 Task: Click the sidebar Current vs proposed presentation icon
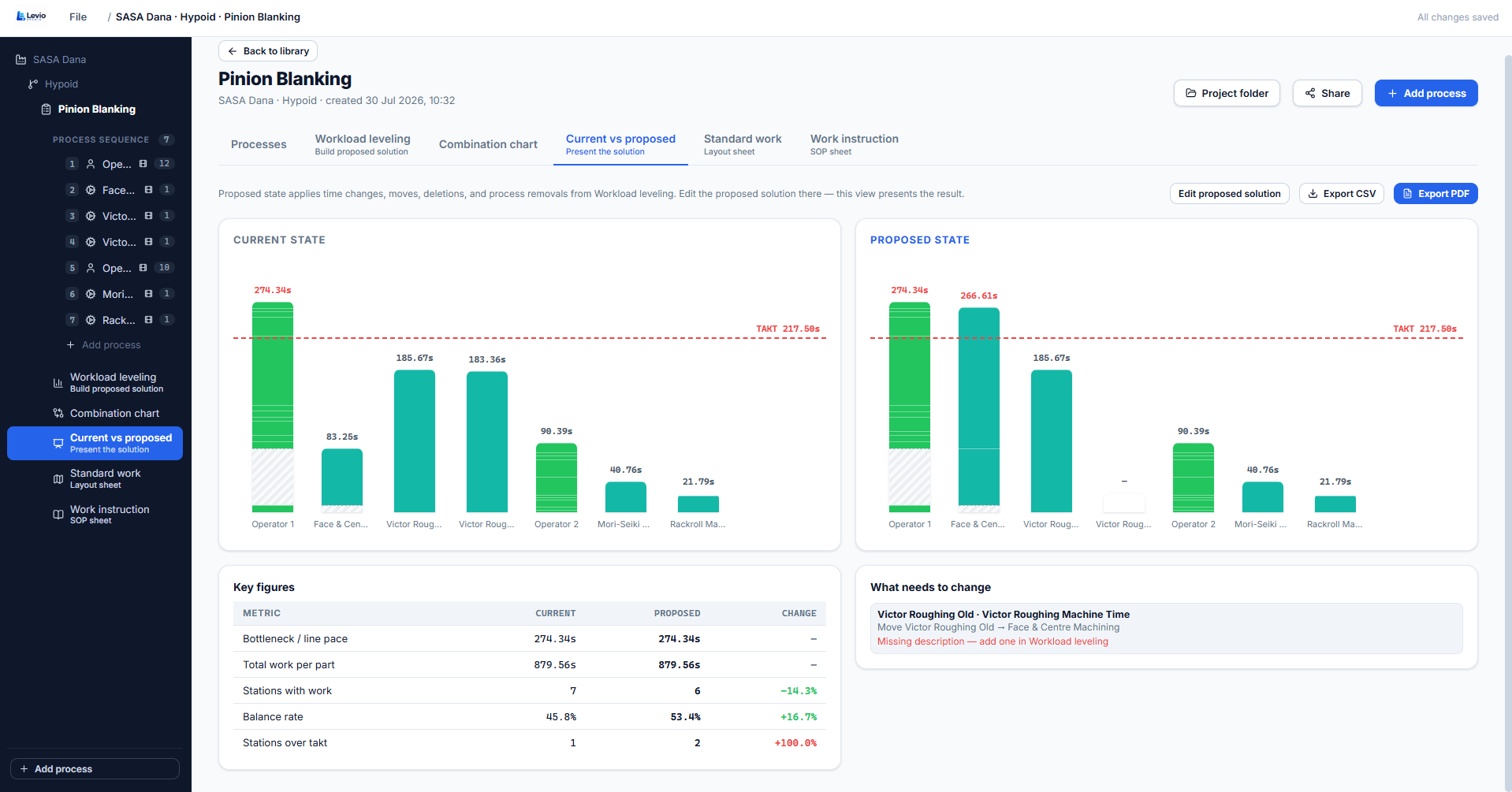point(58,444)
